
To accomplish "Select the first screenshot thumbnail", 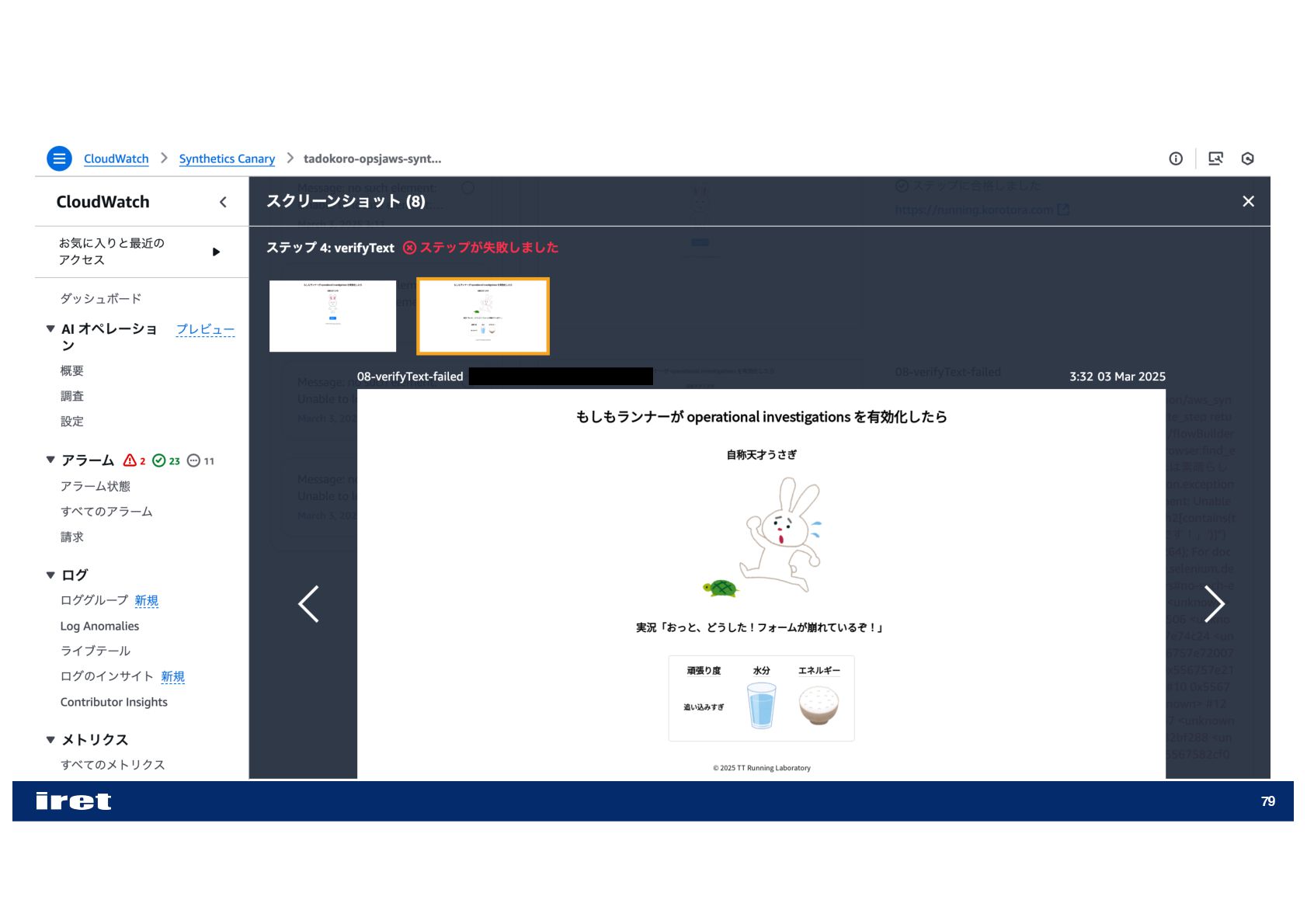I will [x=332, y=316].
